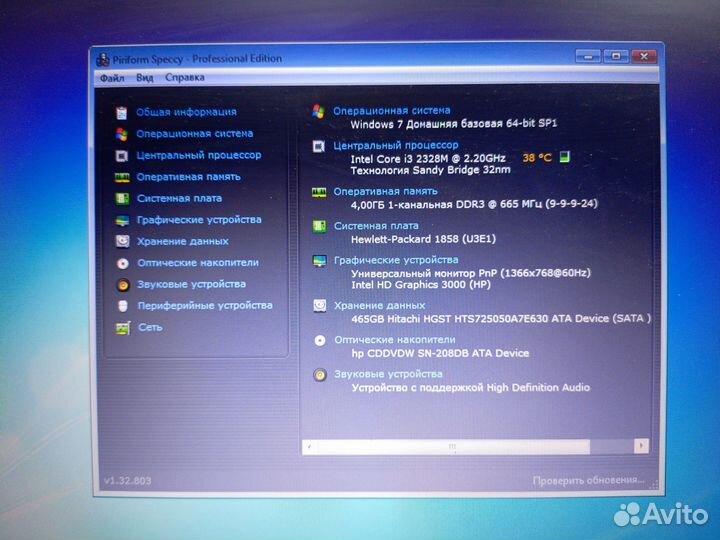Click the 38 °C CPU temperature value
Screen dimensions: 720x540
coord(537,158)
